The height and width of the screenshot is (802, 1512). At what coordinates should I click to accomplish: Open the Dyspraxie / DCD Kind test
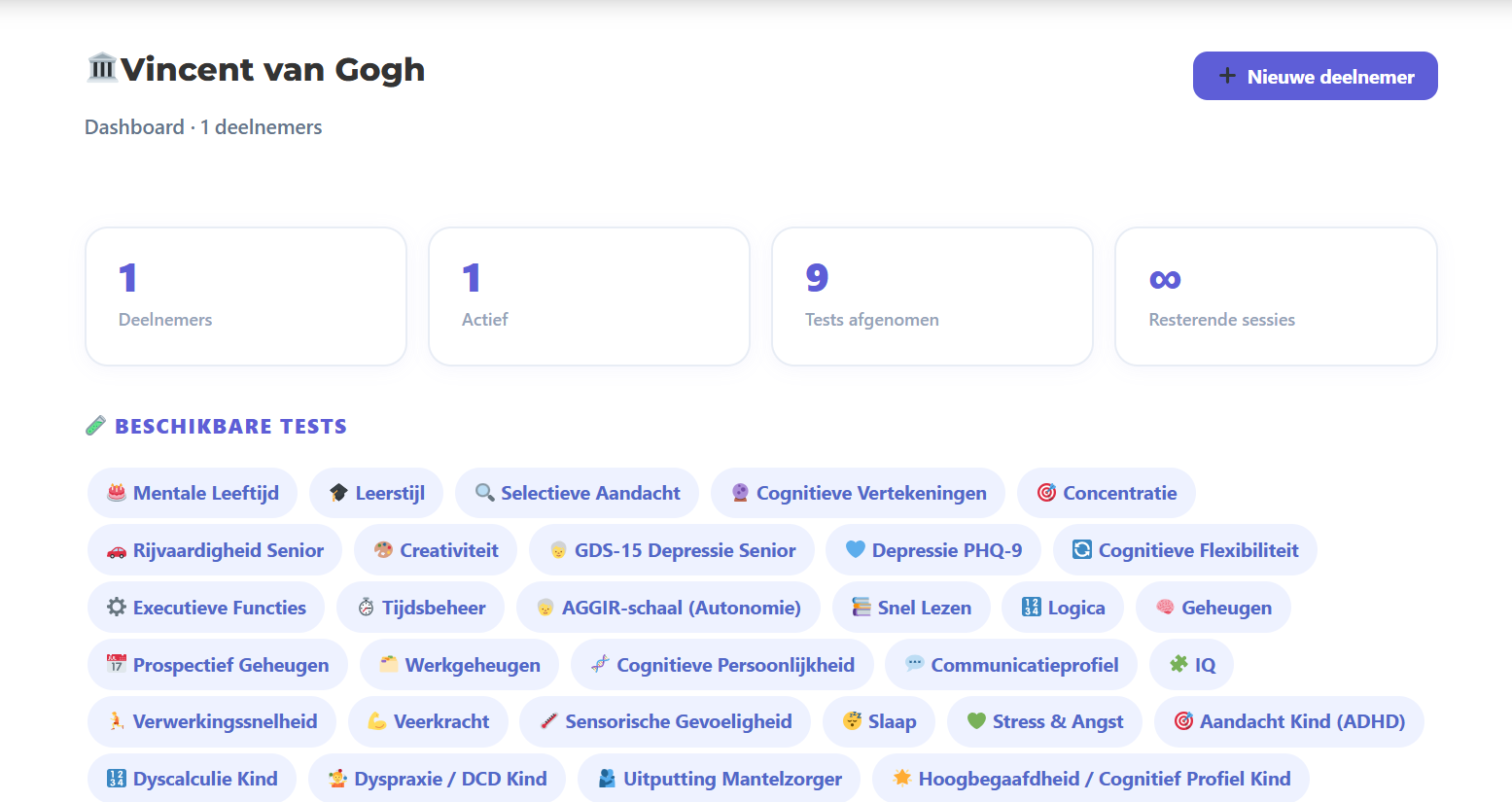pyautogui.click(x=437, y=779)
